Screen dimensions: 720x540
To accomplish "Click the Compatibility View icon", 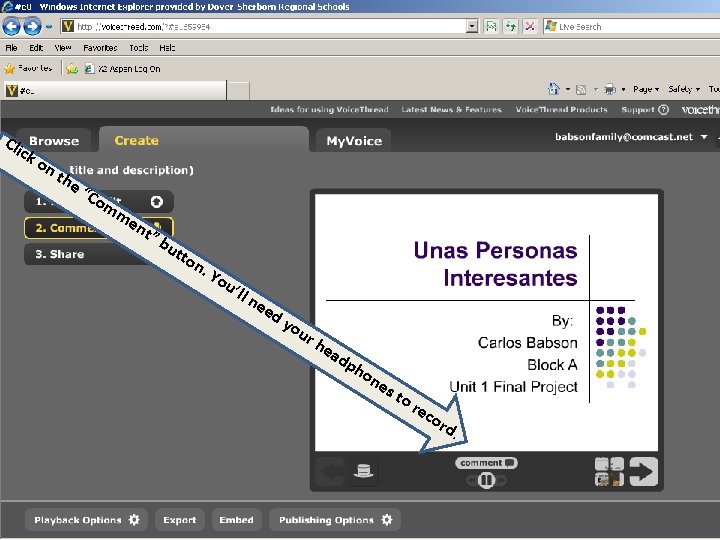I will (491, 27).
